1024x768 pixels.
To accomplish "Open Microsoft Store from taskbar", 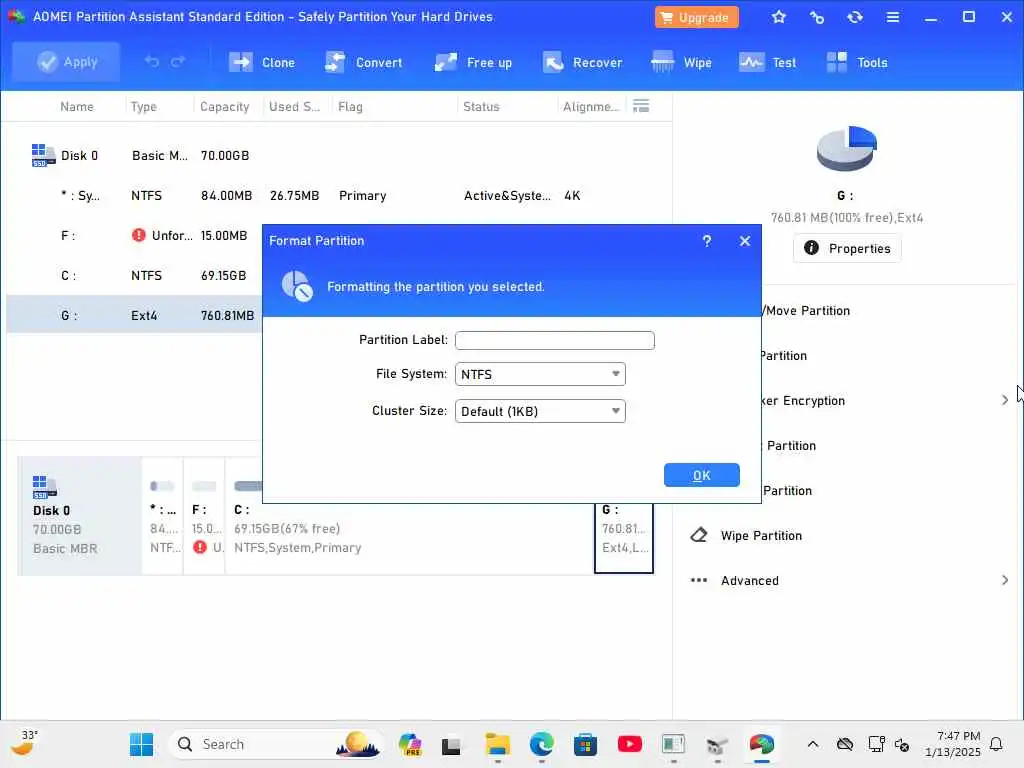I will (x=585, y=744).
